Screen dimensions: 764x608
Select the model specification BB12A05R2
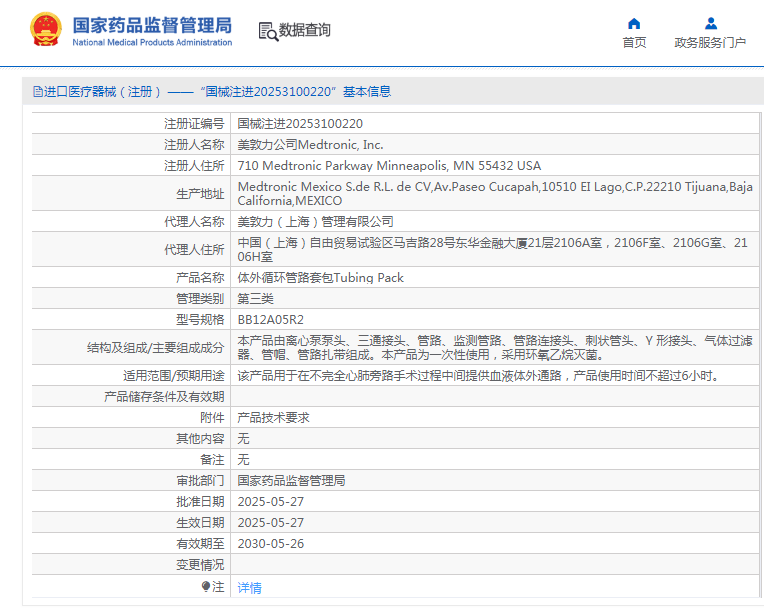pos(270,319)
